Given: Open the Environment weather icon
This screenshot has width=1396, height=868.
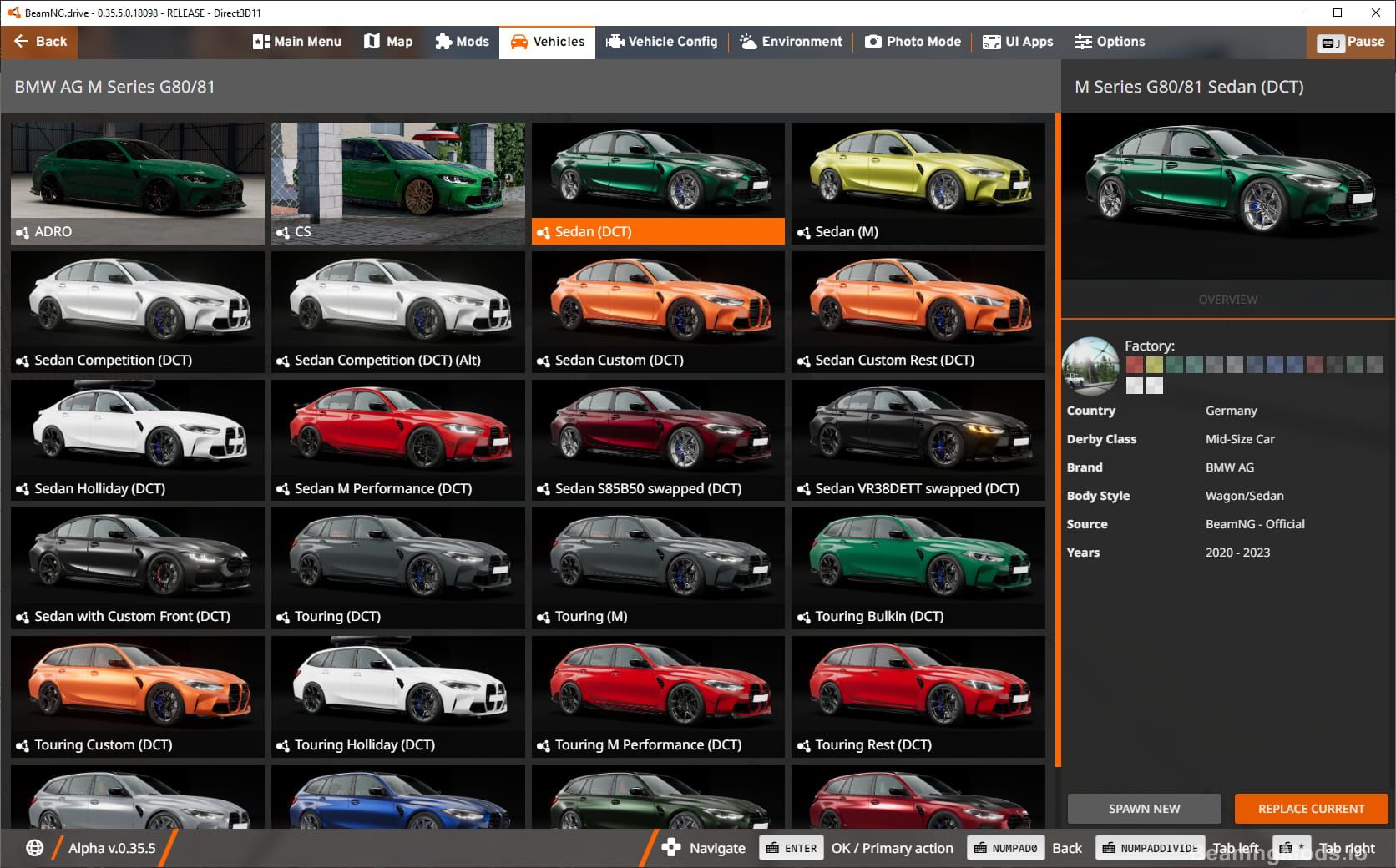Looking at the screenshot, I should [748, 42].
